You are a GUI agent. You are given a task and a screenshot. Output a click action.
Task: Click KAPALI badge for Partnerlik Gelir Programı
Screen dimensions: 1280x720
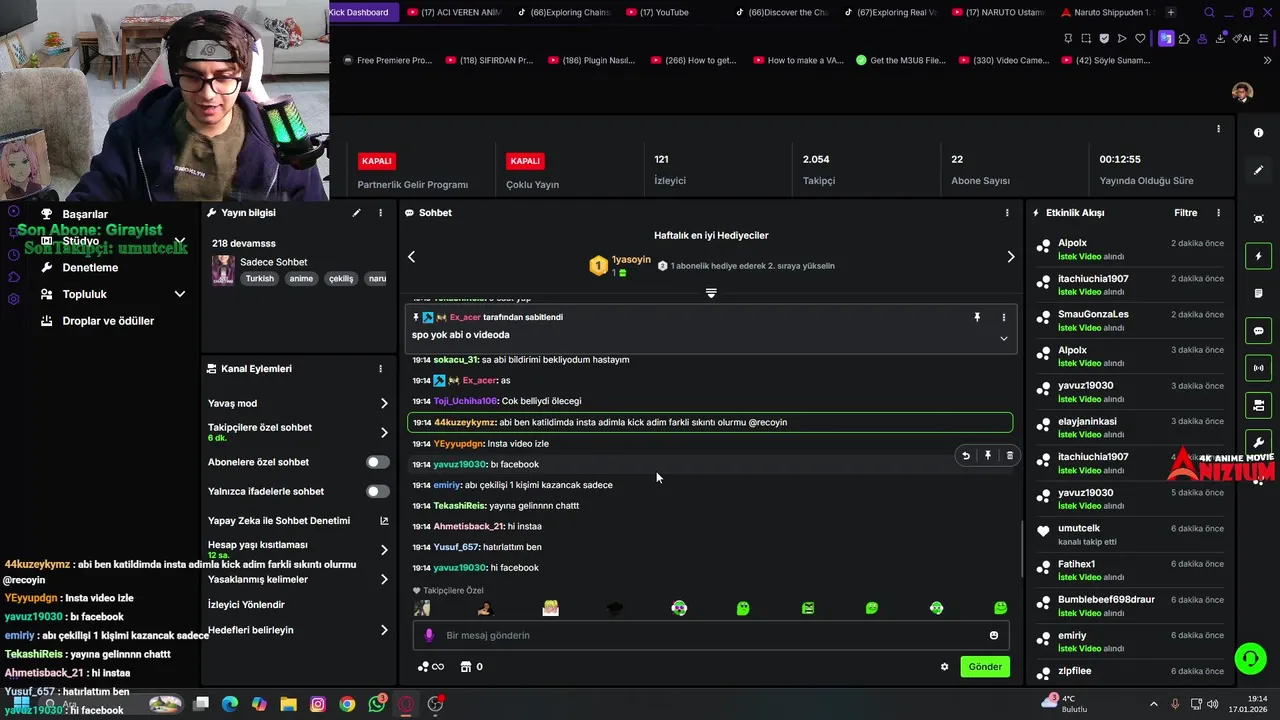point(377,161)
